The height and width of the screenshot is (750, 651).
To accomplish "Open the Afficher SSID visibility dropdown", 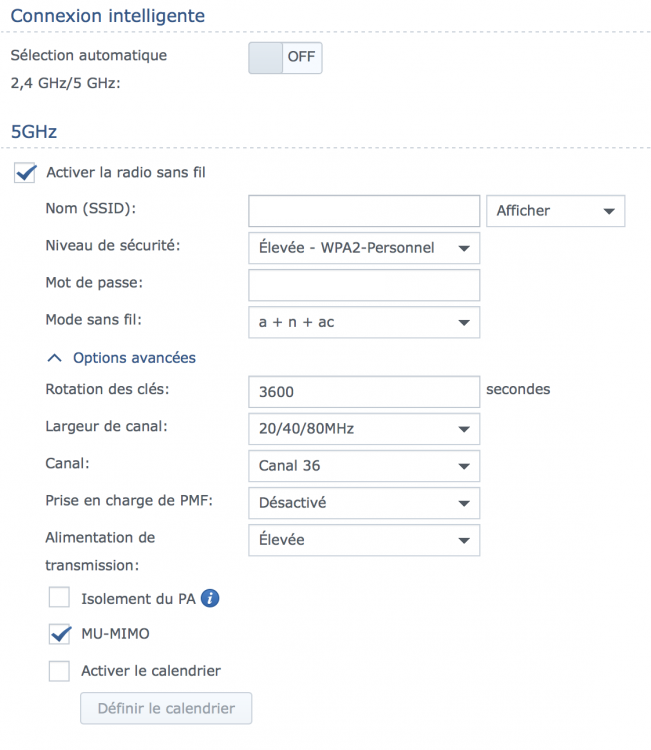I will point(555,211).
